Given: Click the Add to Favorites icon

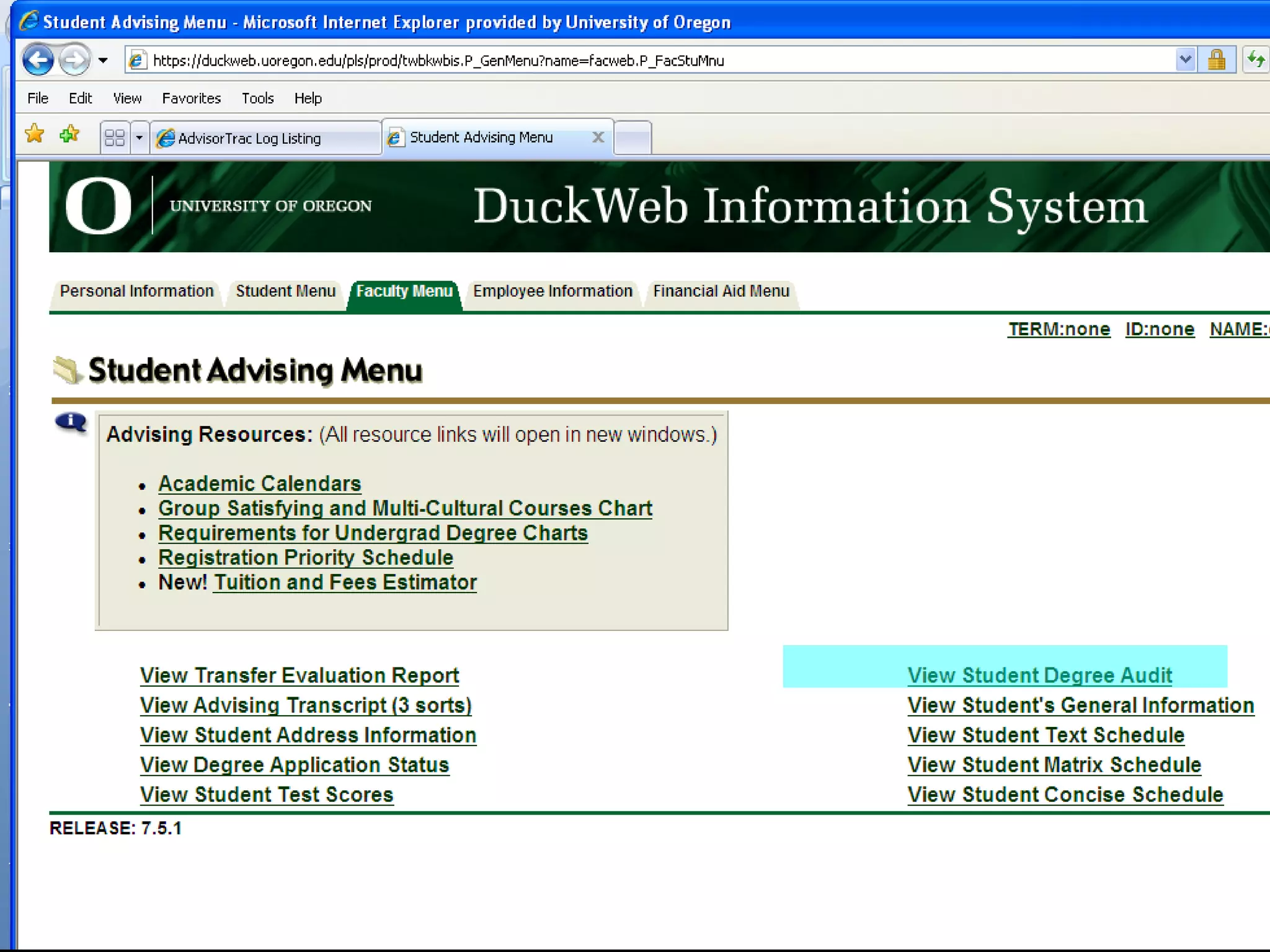Looking at the screenshot, I should tap(69, 134).
